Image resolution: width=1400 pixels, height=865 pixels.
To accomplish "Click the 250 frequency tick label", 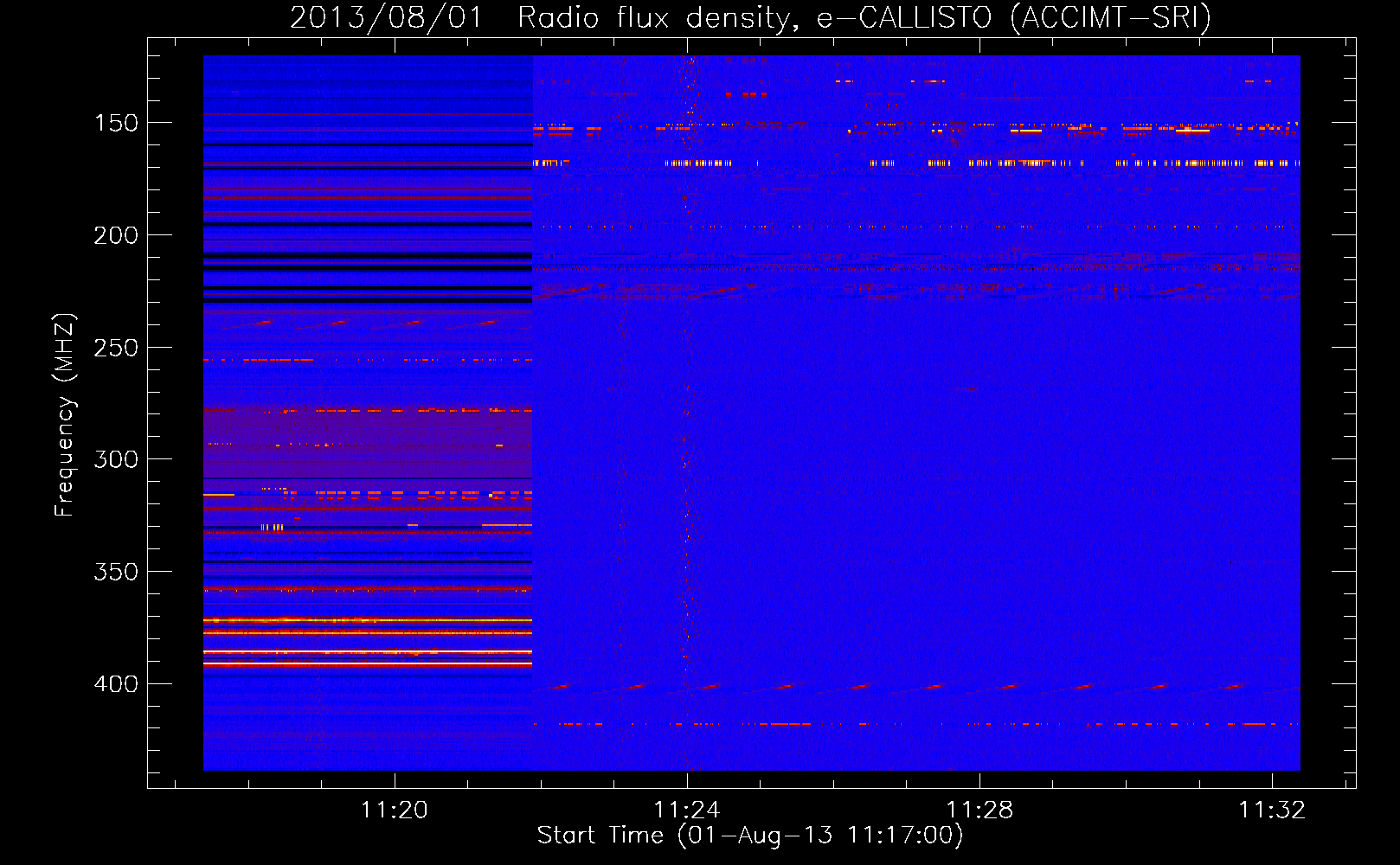I will (x=116, y=348).
